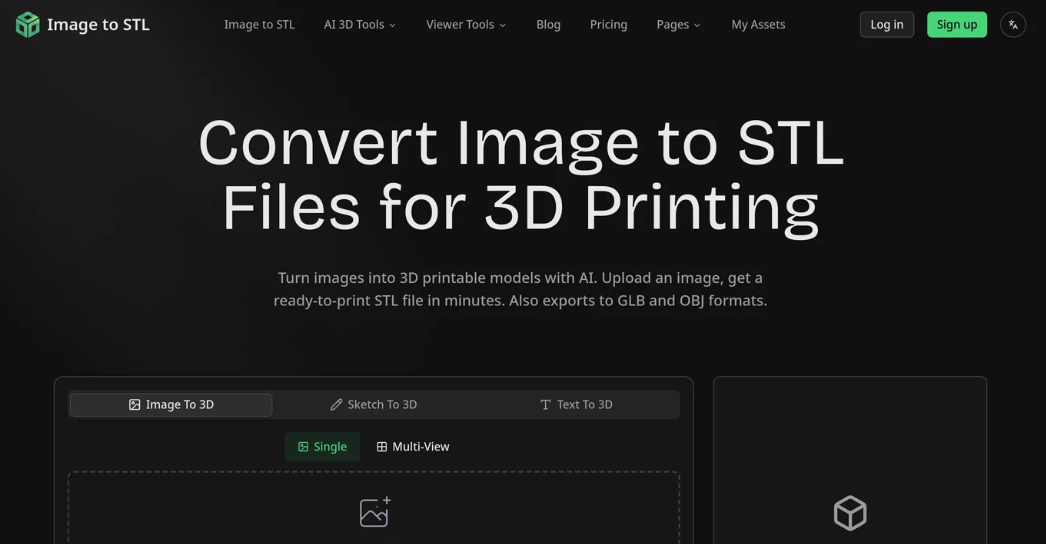The width and height of the screenshot is (1046, 544).
Task: Open the Viewer Tools dropdown menu
Action: [x=465, y=25]
